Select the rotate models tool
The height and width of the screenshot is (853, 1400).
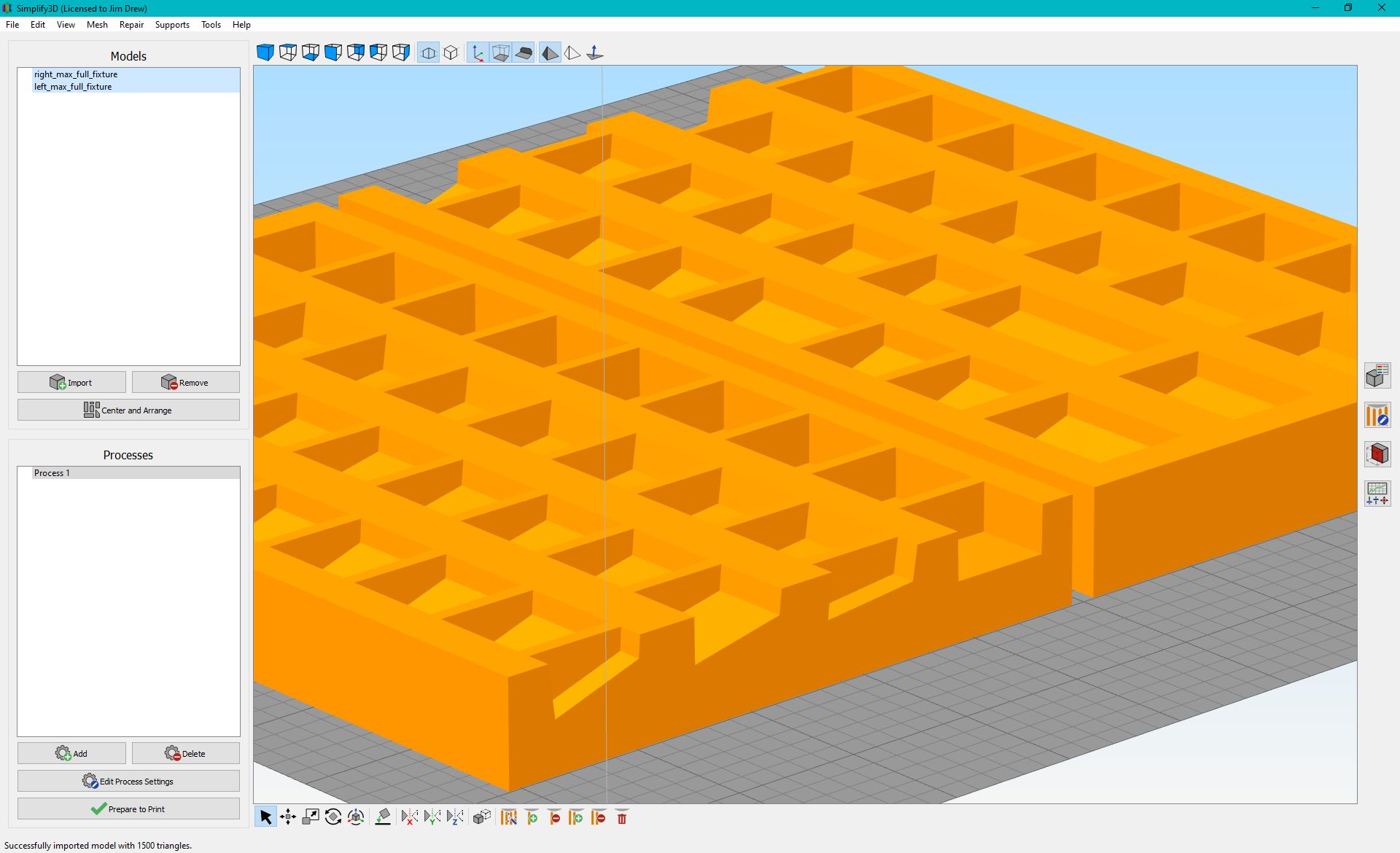[333, 817]
